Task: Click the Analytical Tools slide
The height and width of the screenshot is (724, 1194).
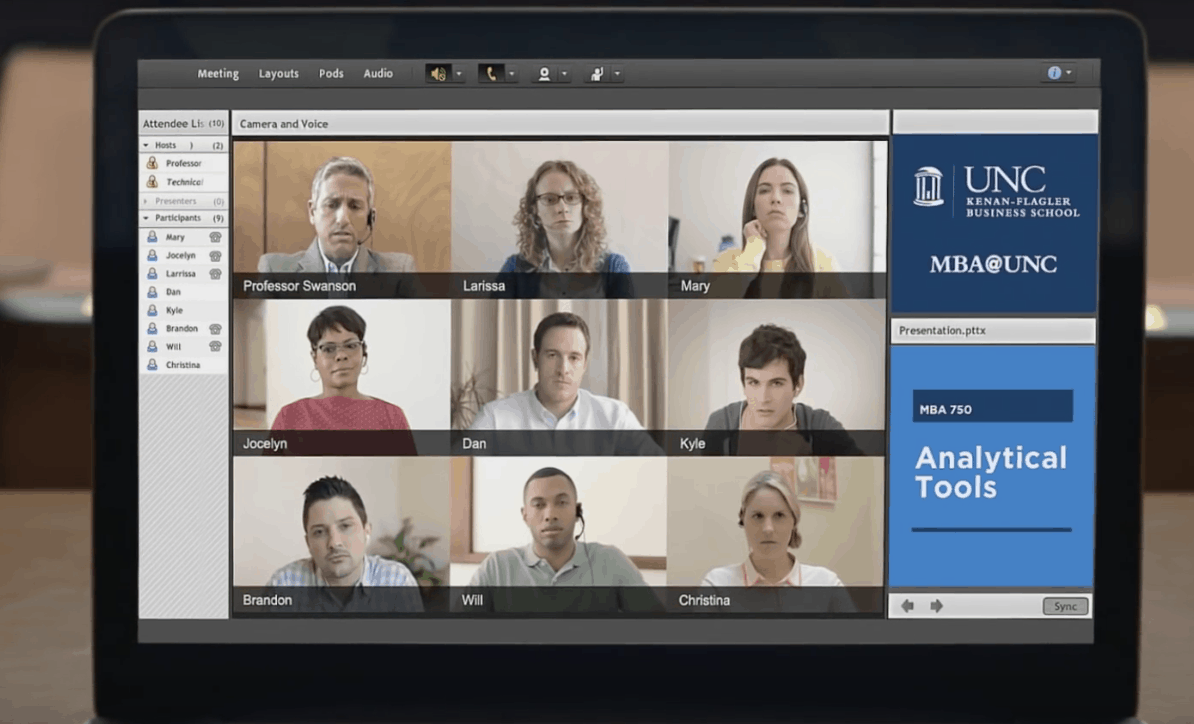Action: click(x=992, y=466)
